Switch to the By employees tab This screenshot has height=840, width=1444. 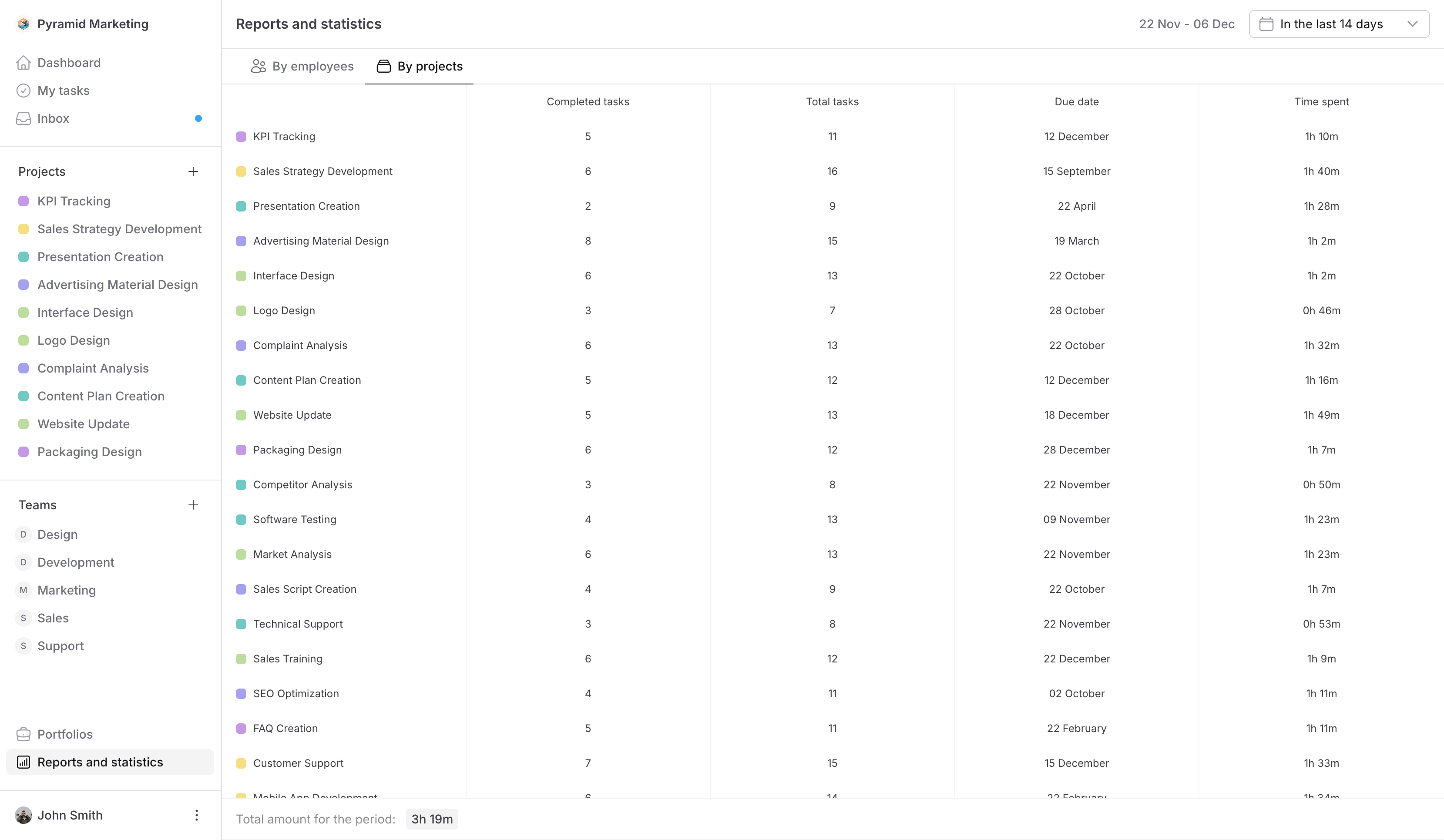(x=313, y=66)
